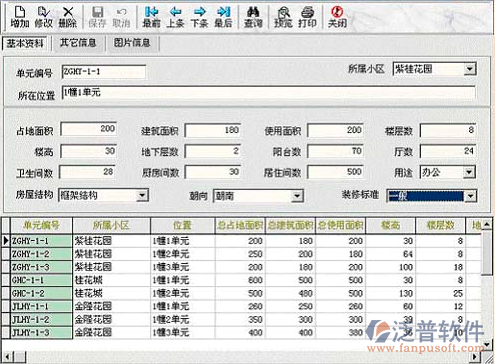
Task: Click the 删除 (Delete) toolbar icon
Action: click(68, 17)
